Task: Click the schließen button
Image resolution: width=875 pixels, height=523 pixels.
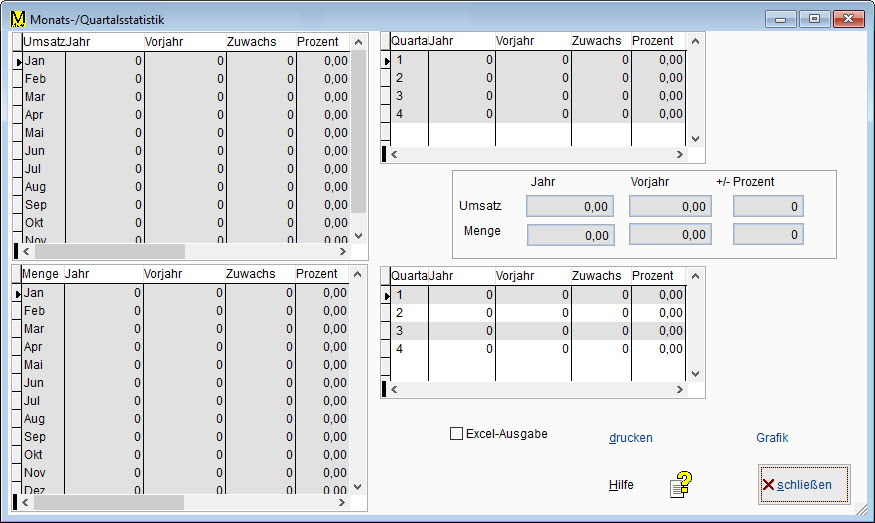Action: (804, 485)
